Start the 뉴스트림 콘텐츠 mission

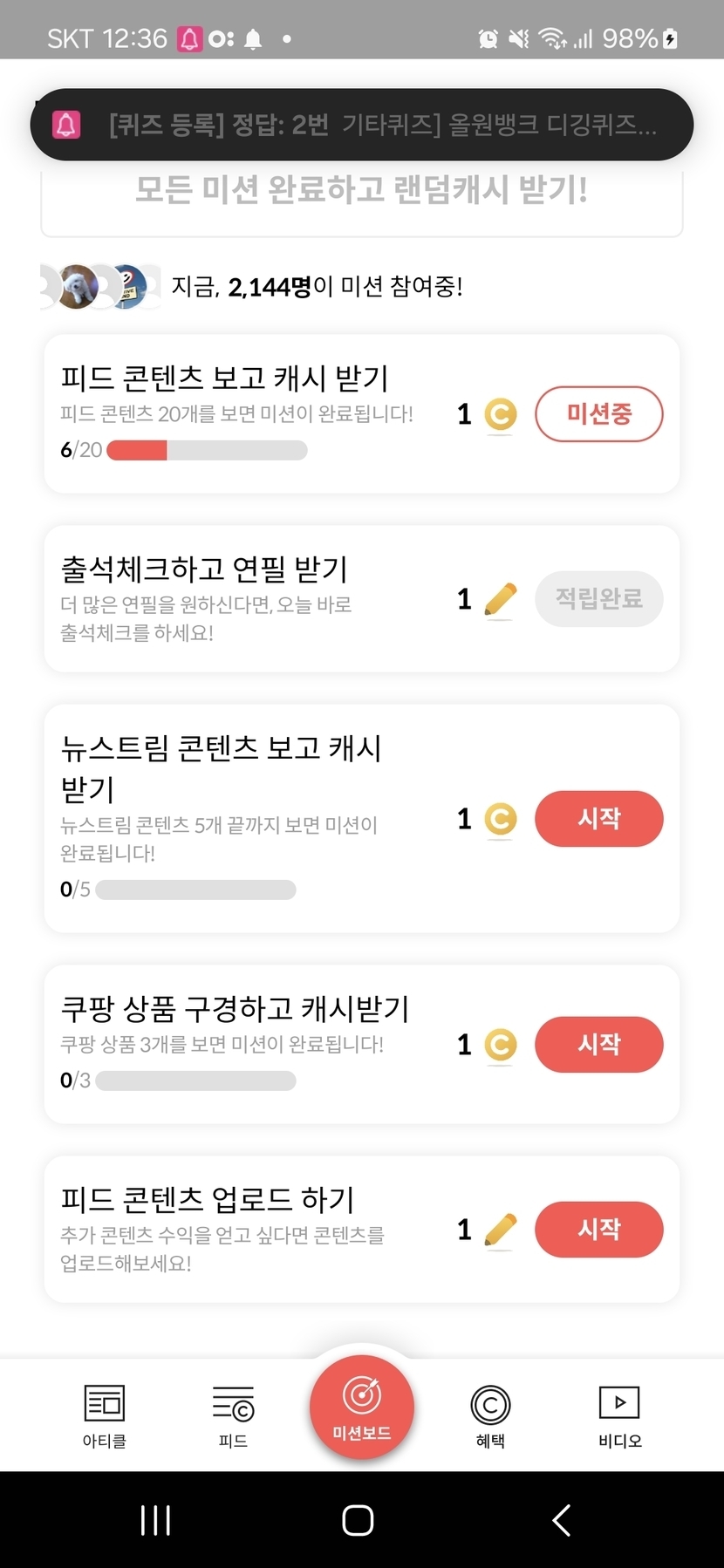(x=598, y=819)
